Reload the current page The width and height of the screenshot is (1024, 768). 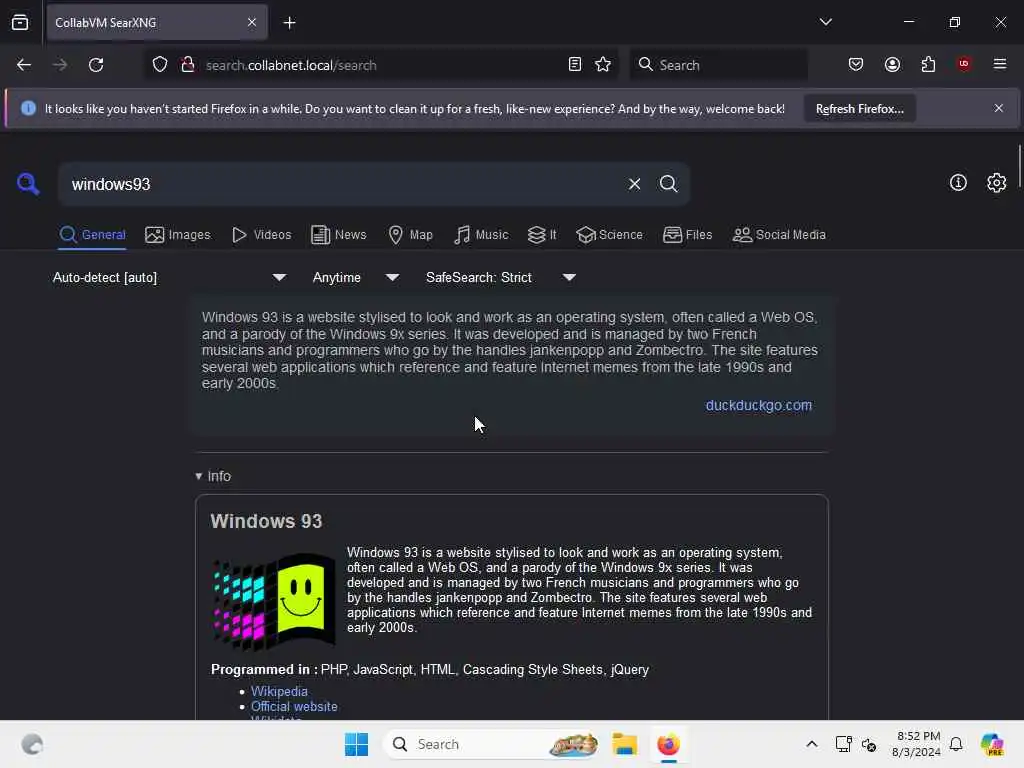click(96, 65)
